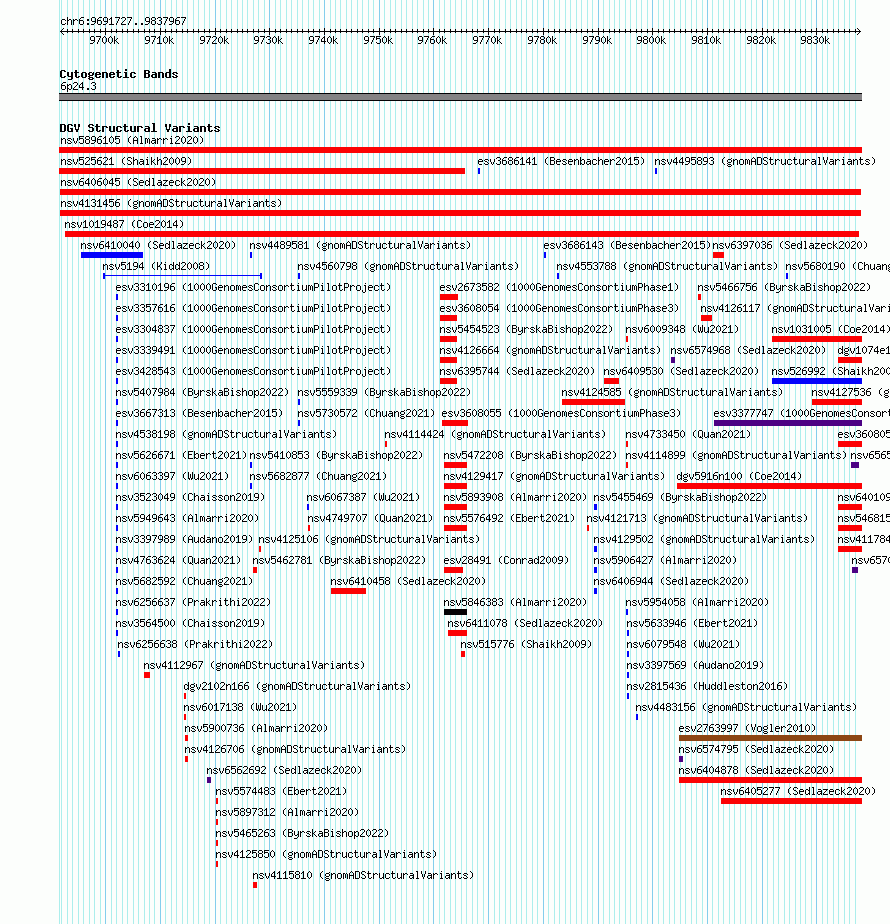The height and width of the screenshot is (924, 890).
Task: Click dgv2102n166 (gnomADStructuralVariants) label
Action: click(297, 686)
